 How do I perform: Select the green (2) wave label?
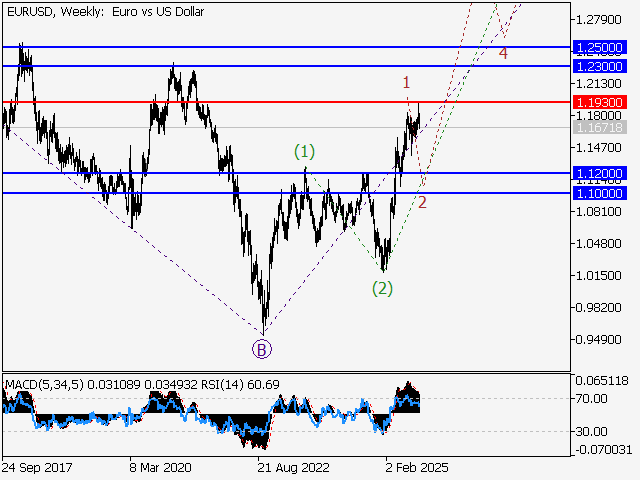[x=382, y=289]
